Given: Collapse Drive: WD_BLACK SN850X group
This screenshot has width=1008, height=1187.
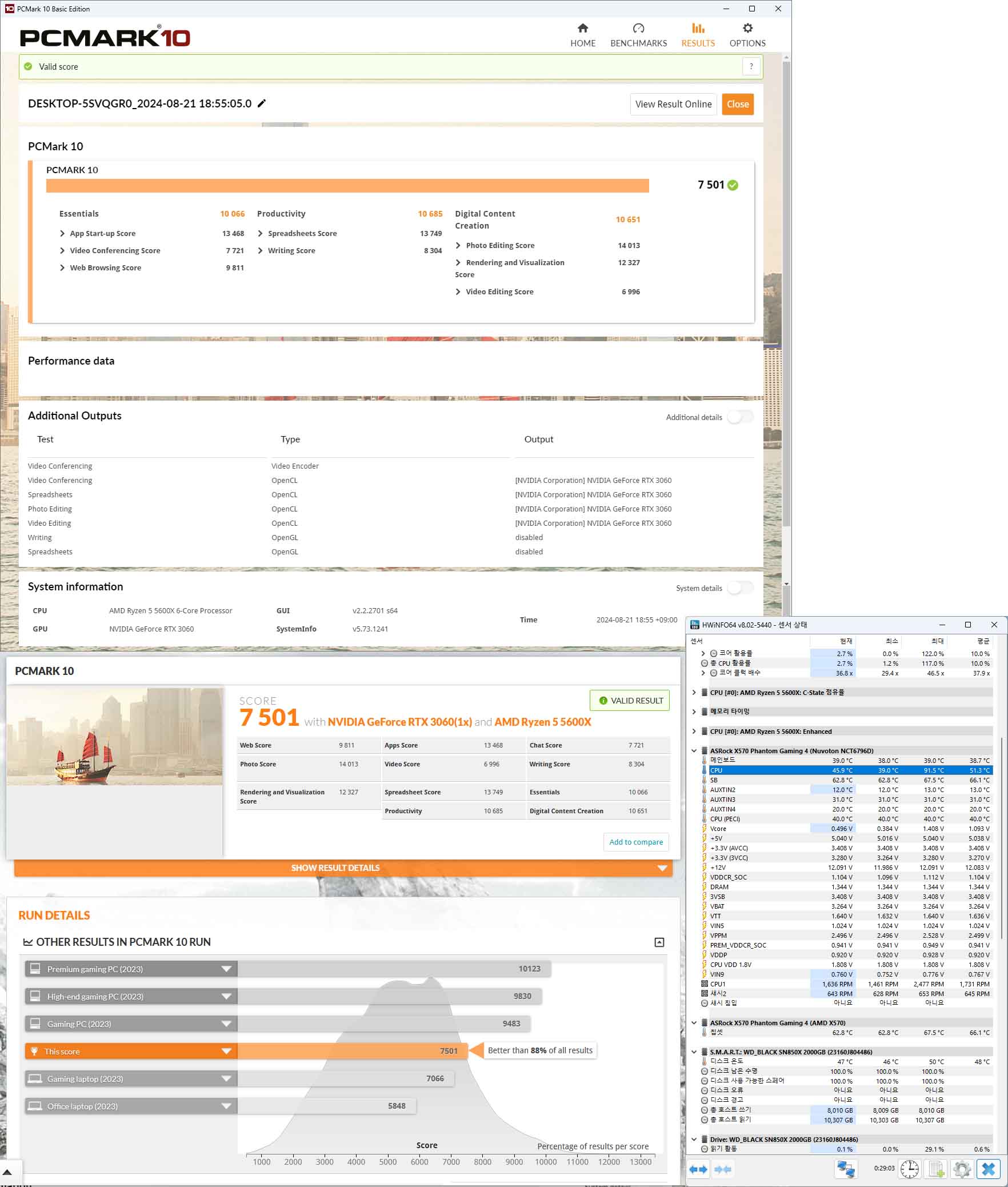Looking at the screenshot, I should (694, 1140).
